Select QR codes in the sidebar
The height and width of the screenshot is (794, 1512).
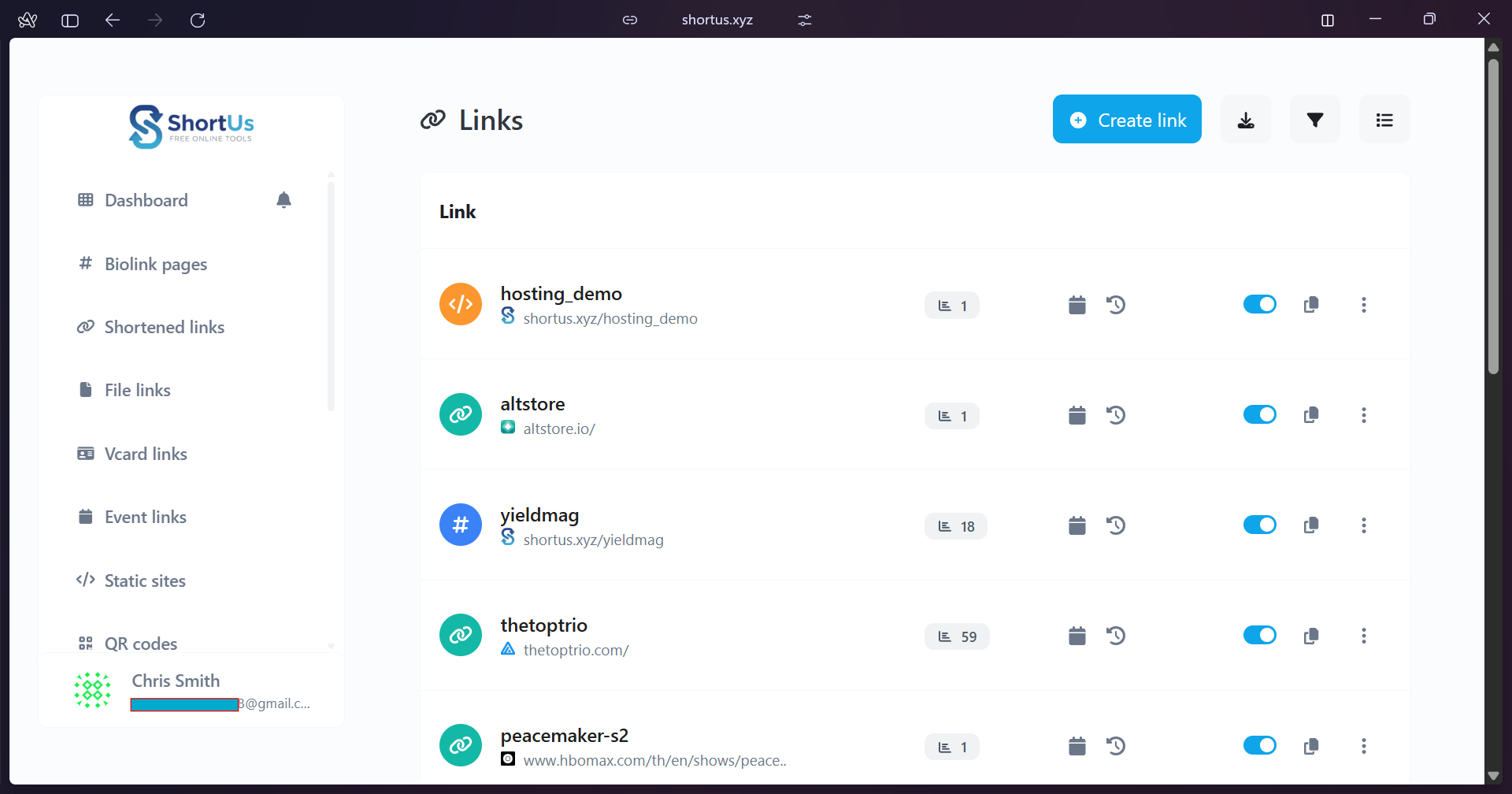(x=141, y=644)
